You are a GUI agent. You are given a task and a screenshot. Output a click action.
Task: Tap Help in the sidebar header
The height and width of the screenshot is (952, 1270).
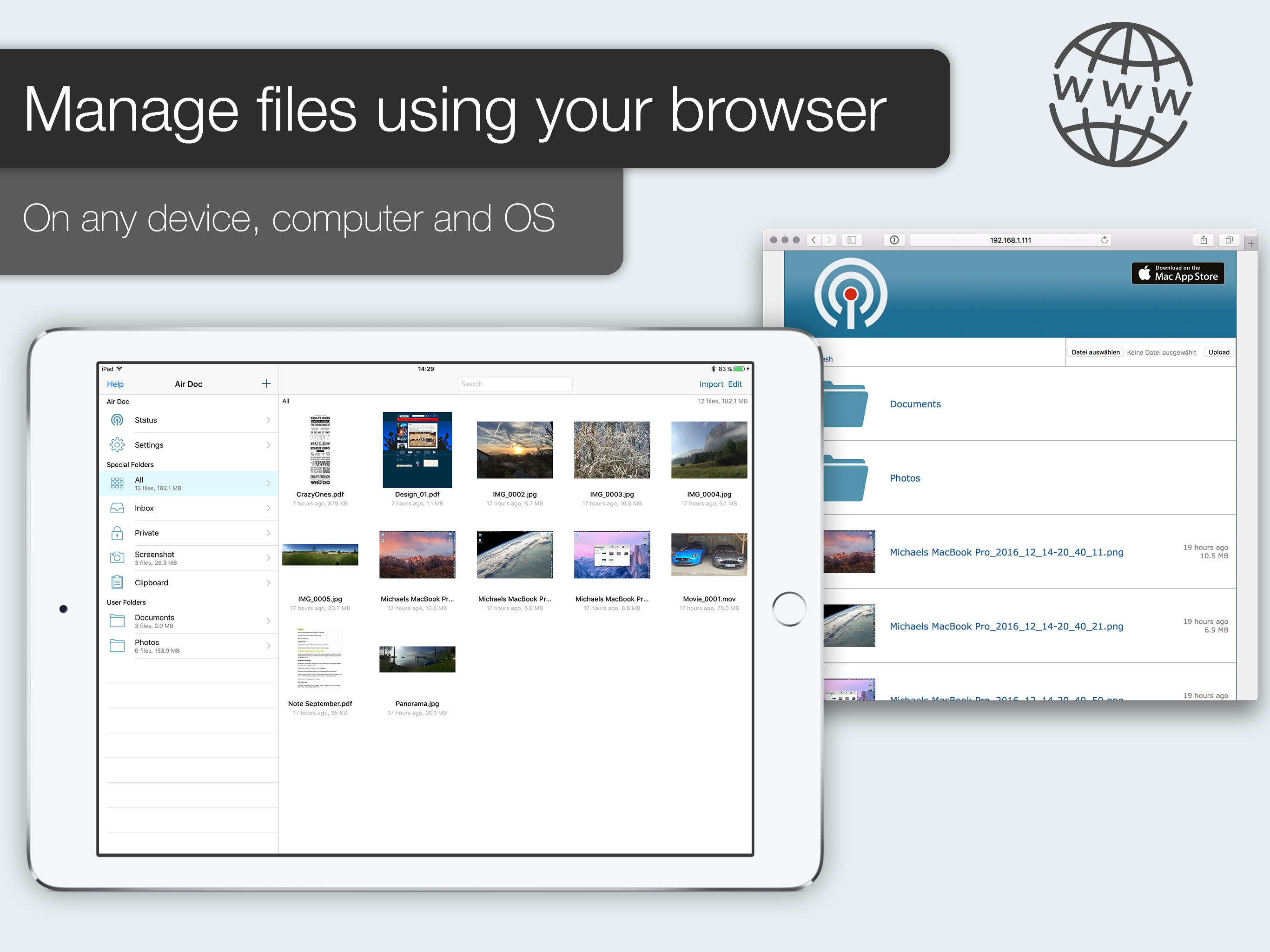point(115,384)
